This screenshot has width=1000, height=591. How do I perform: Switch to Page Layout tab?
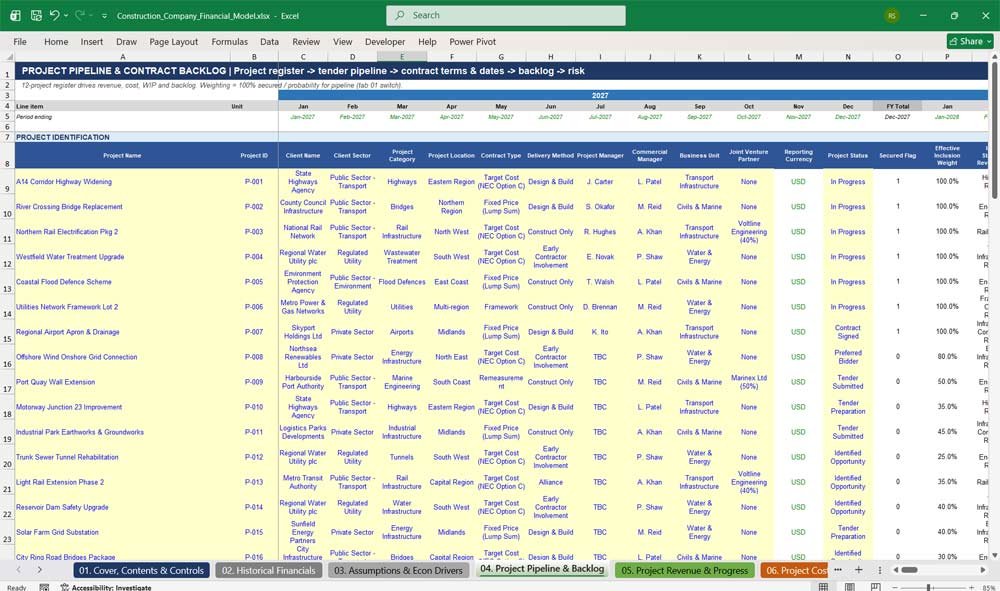coord(173,41)
